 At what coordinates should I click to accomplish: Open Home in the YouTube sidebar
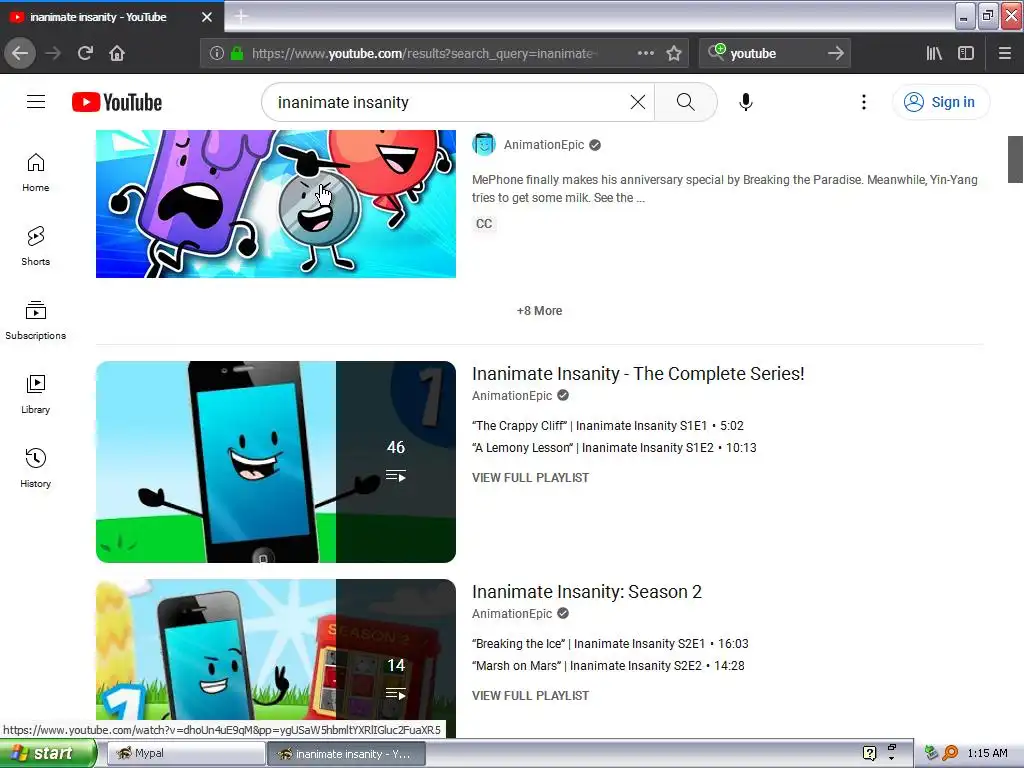35,172
